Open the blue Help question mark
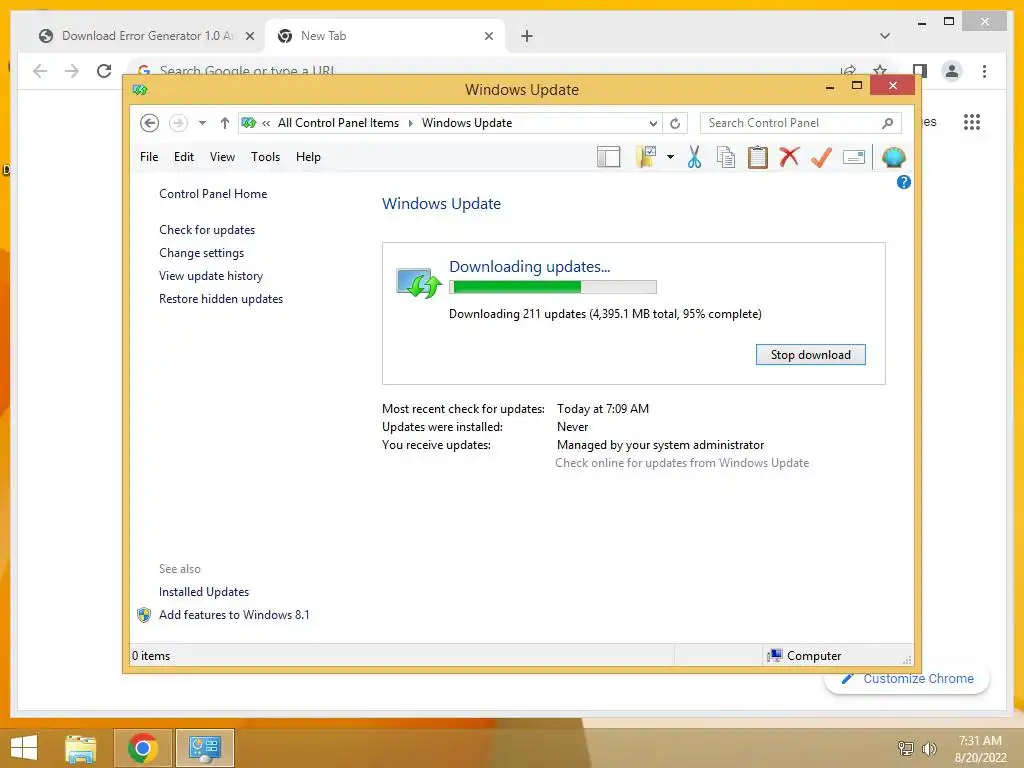Viewport: 1024px width, 768px height. coord(904,182)
